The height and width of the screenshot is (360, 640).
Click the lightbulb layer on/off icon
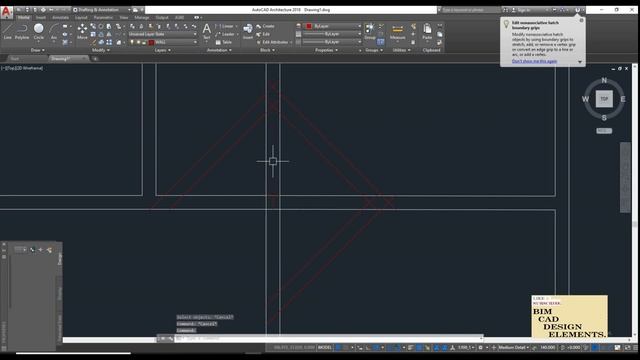tap(131, 42)
